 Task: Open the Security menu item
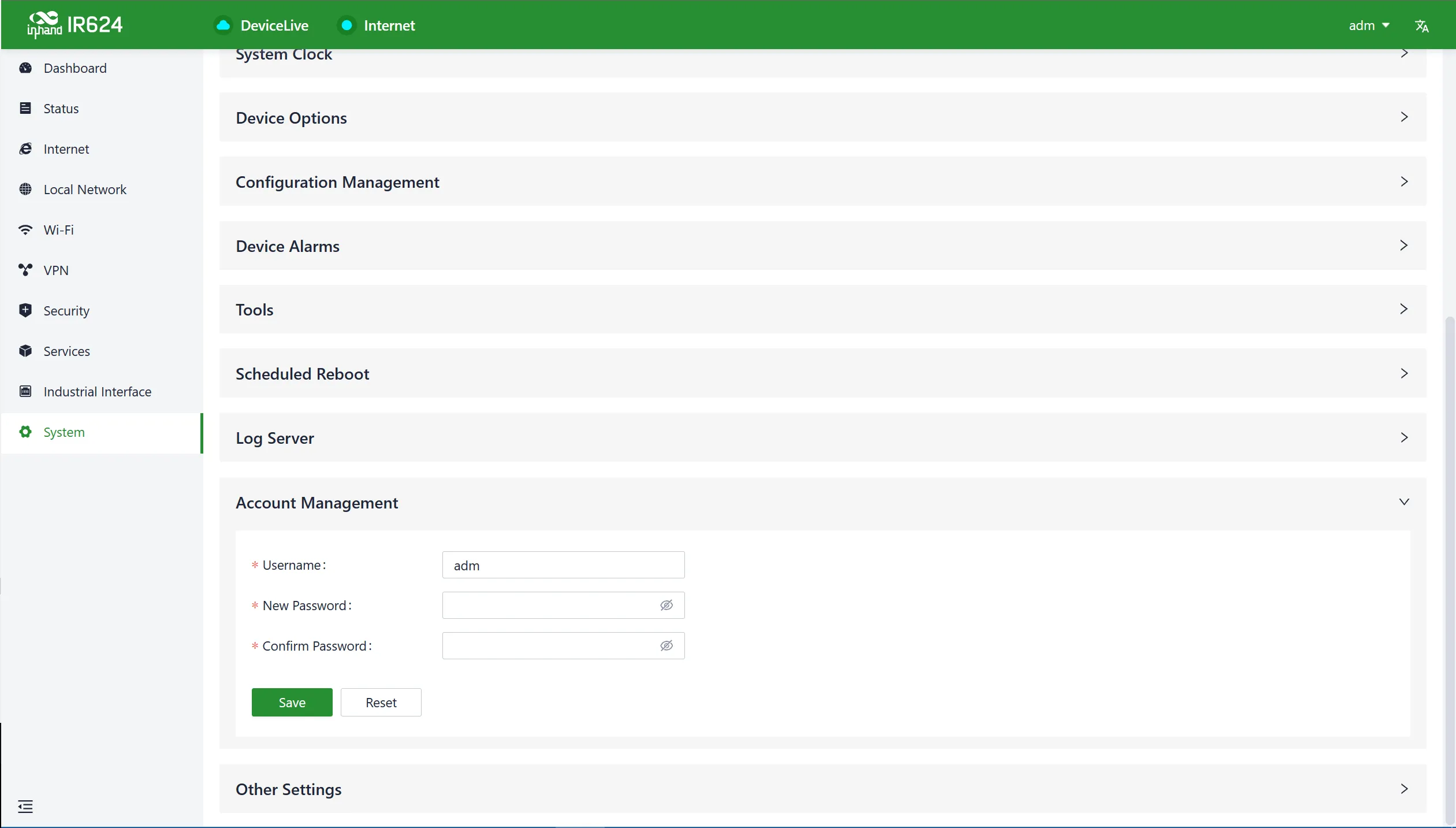pos(102,311)
